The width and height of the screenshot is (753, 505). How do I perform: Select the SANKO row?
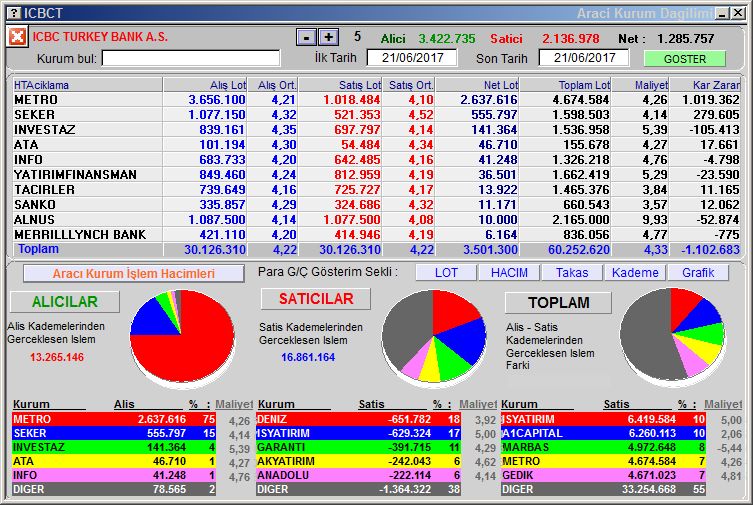click(x=376, y=204)
